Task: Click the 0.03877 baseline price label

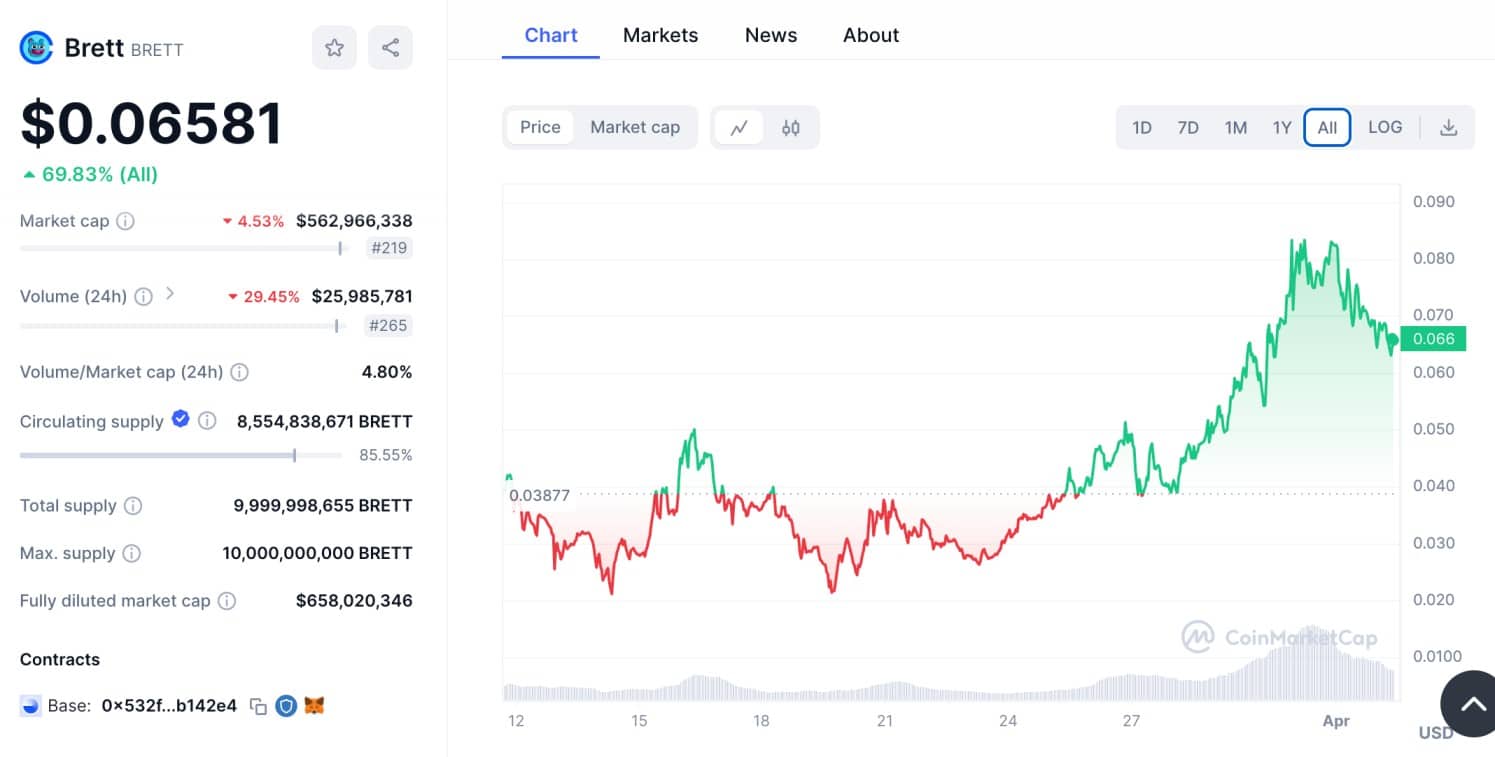Action: [x=538, y=495]
